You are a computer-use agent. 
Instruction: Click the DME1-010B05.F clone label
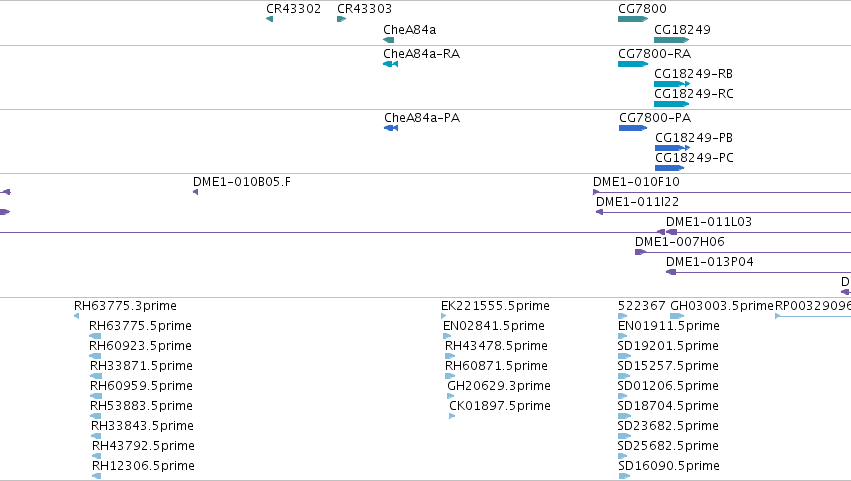point(242,182)
